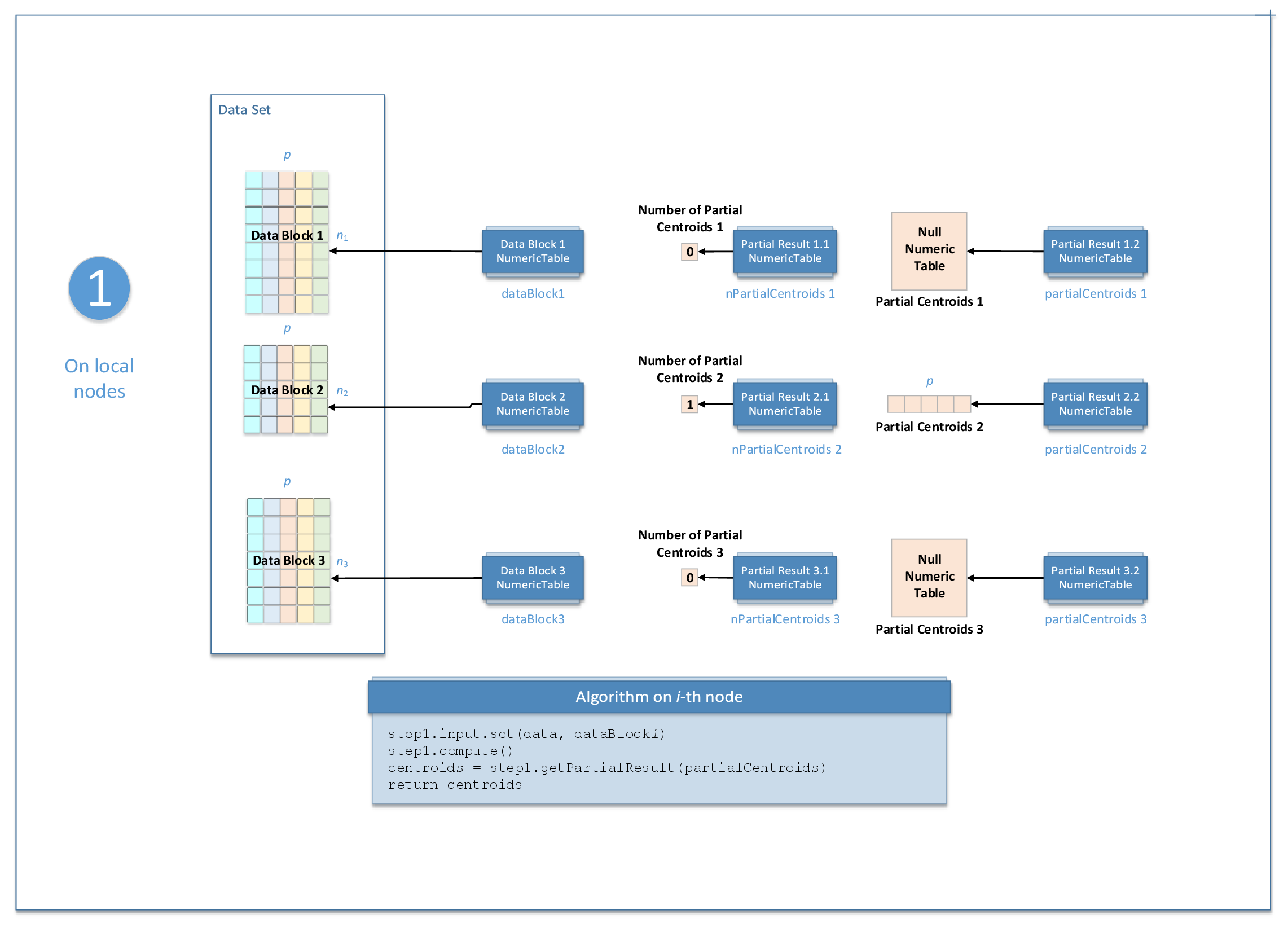Screen dimensions: 1288x932
Task: Click the partialCentroids 2 label
Action: point(1095,449)
